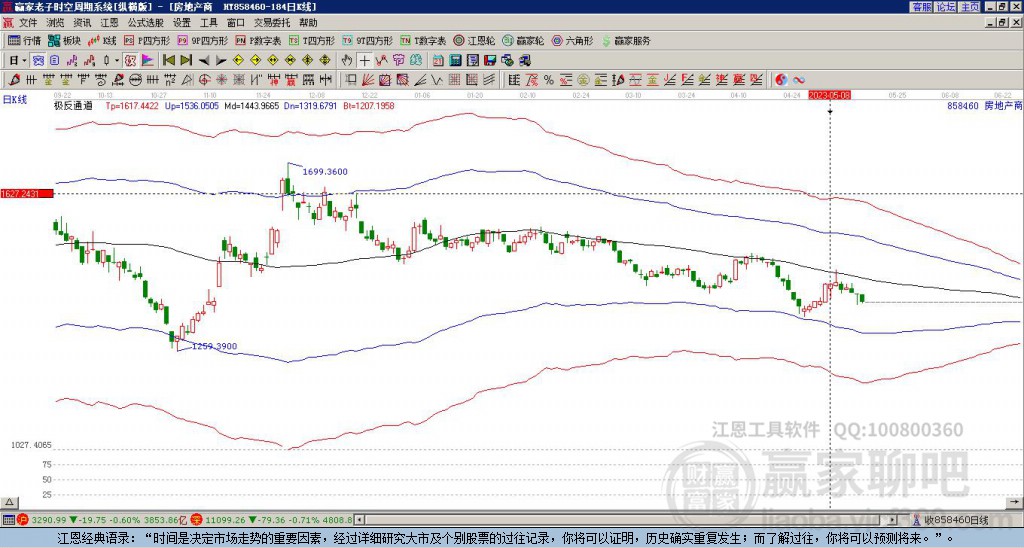
Task: Click the 1627.2431 red price label
Action: pos(27,194)
